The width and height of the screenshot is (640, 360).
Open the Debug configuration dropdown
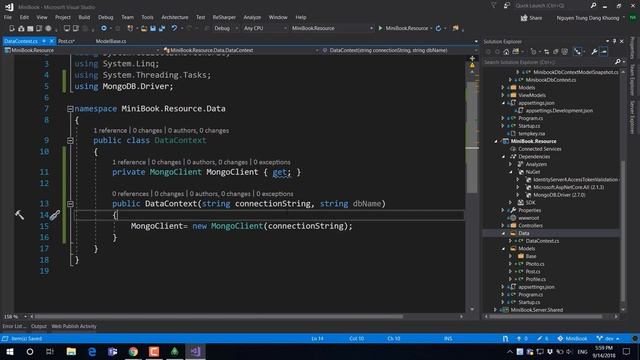pyautogui.click(x=225, y=28)
